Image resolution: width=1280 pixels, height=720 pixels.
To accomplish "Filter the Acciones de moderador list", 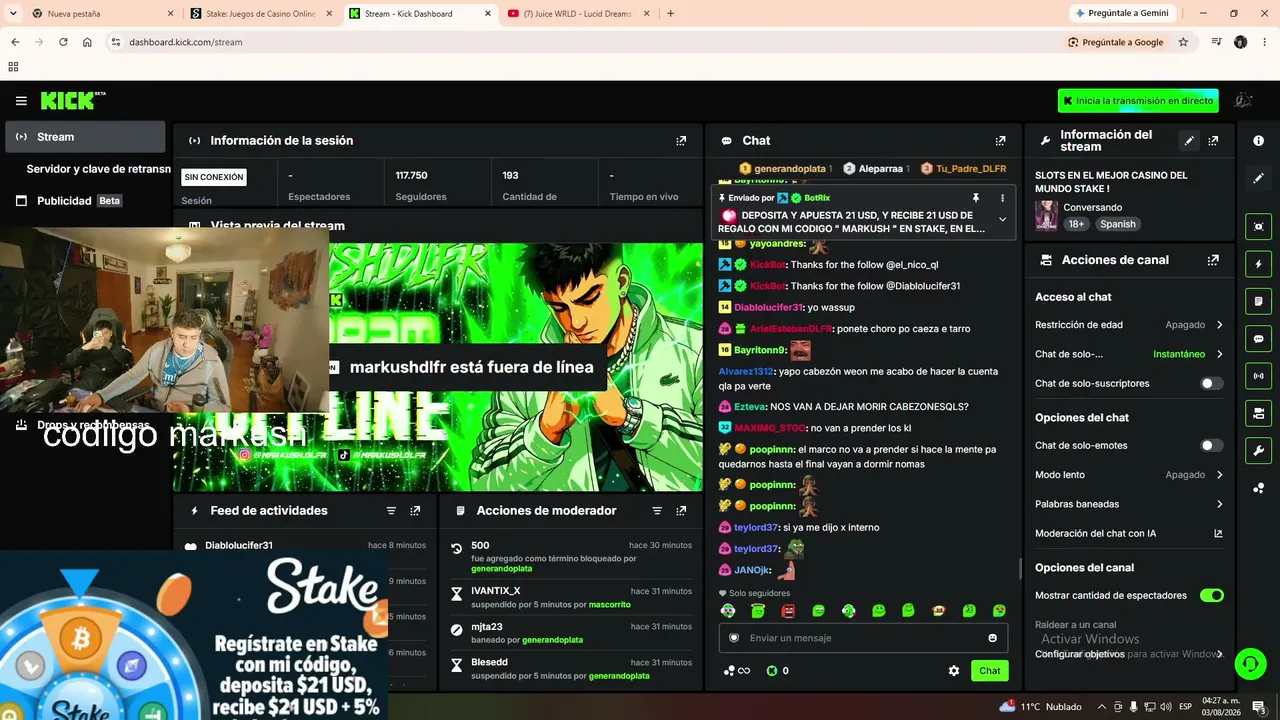I will point(657,511).
